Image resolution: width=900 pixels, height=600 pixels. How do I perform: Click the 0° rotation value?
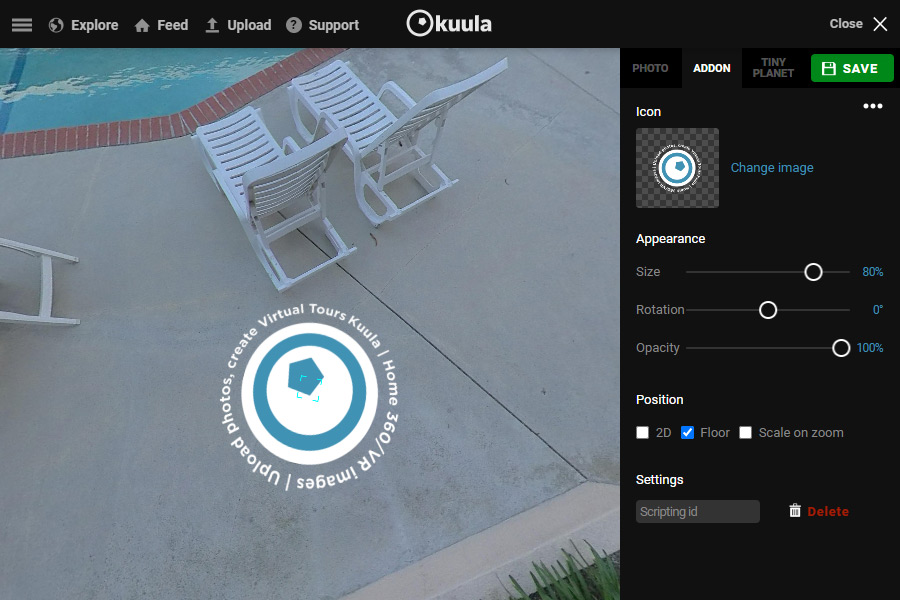coord(878,310)
